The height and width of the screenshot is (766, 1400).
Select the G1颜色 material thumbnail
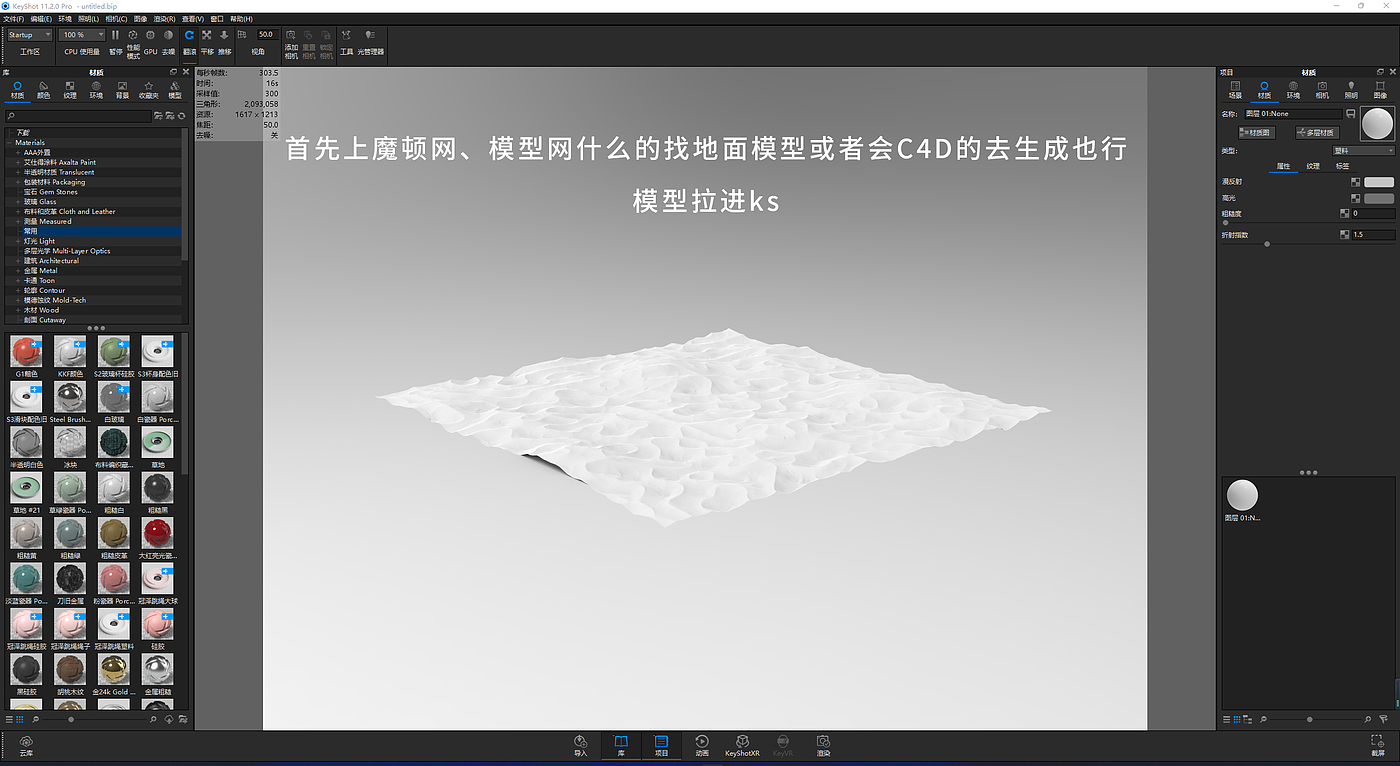point(25,351)
